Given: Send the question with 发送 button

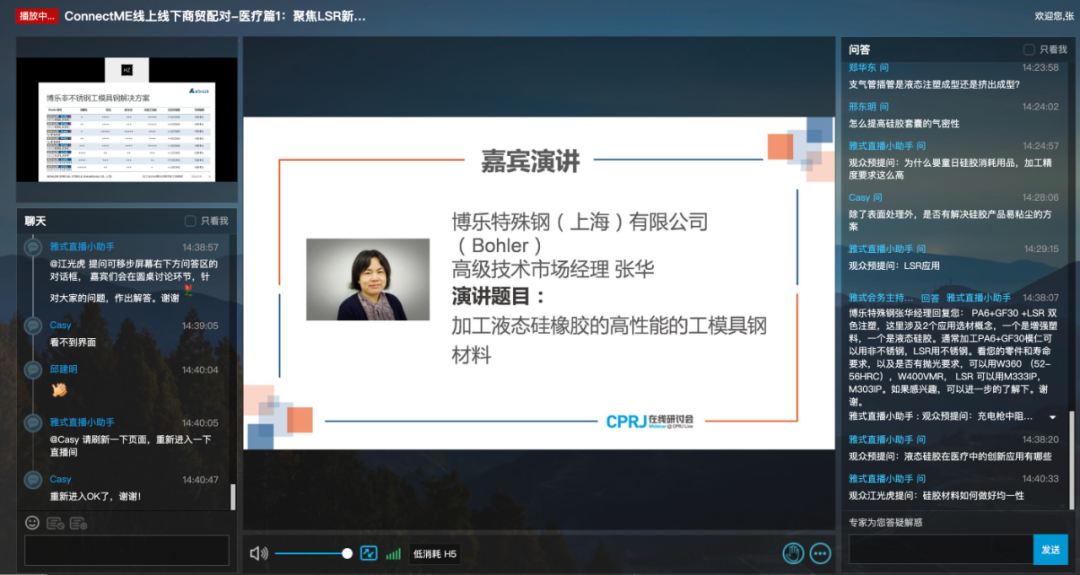Looking at the screenshot, I should pos(1050,550).
